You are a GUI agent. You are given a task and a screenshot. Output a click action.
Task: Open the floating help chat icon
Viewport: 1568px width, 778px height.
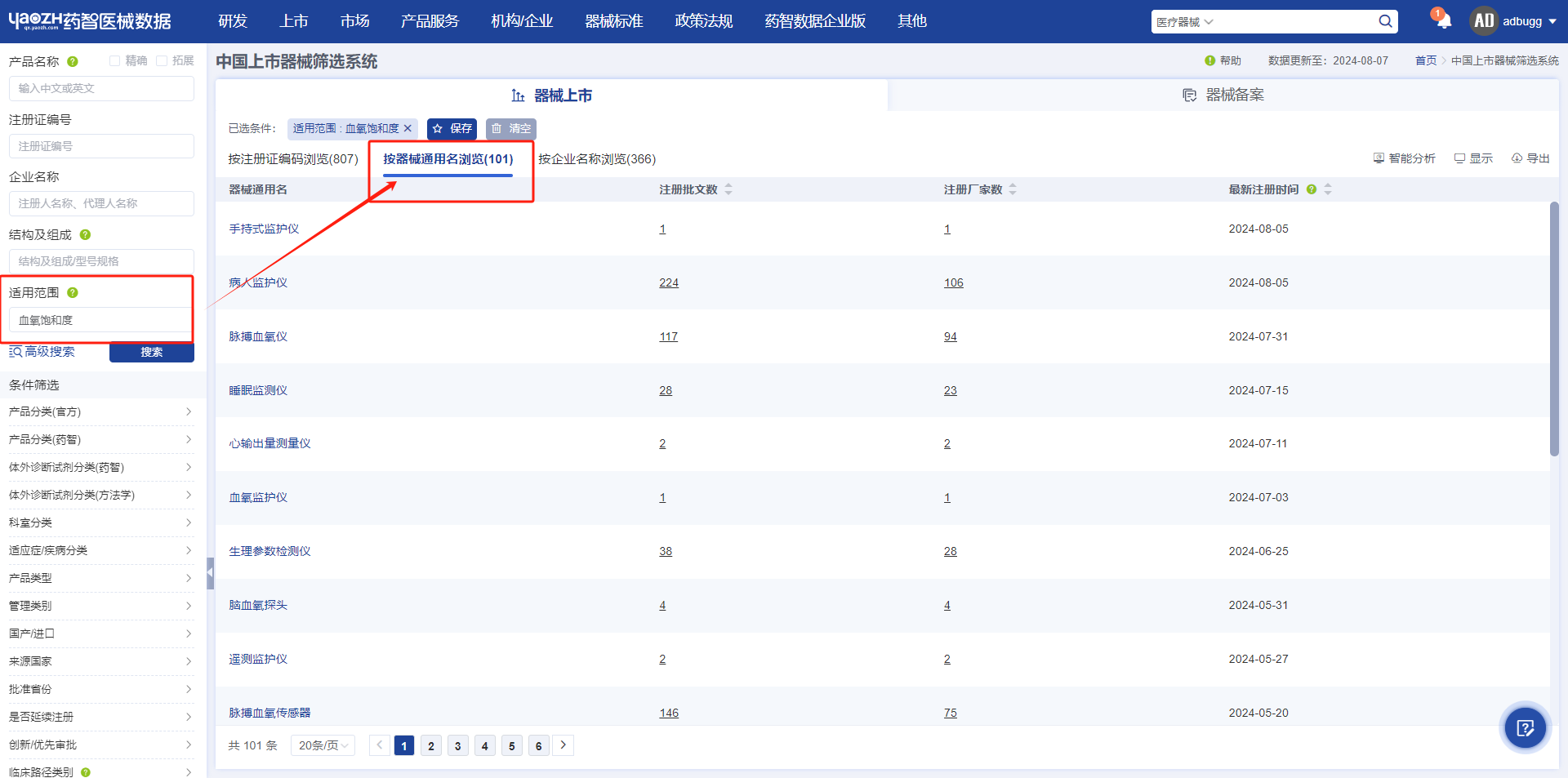1525,727
